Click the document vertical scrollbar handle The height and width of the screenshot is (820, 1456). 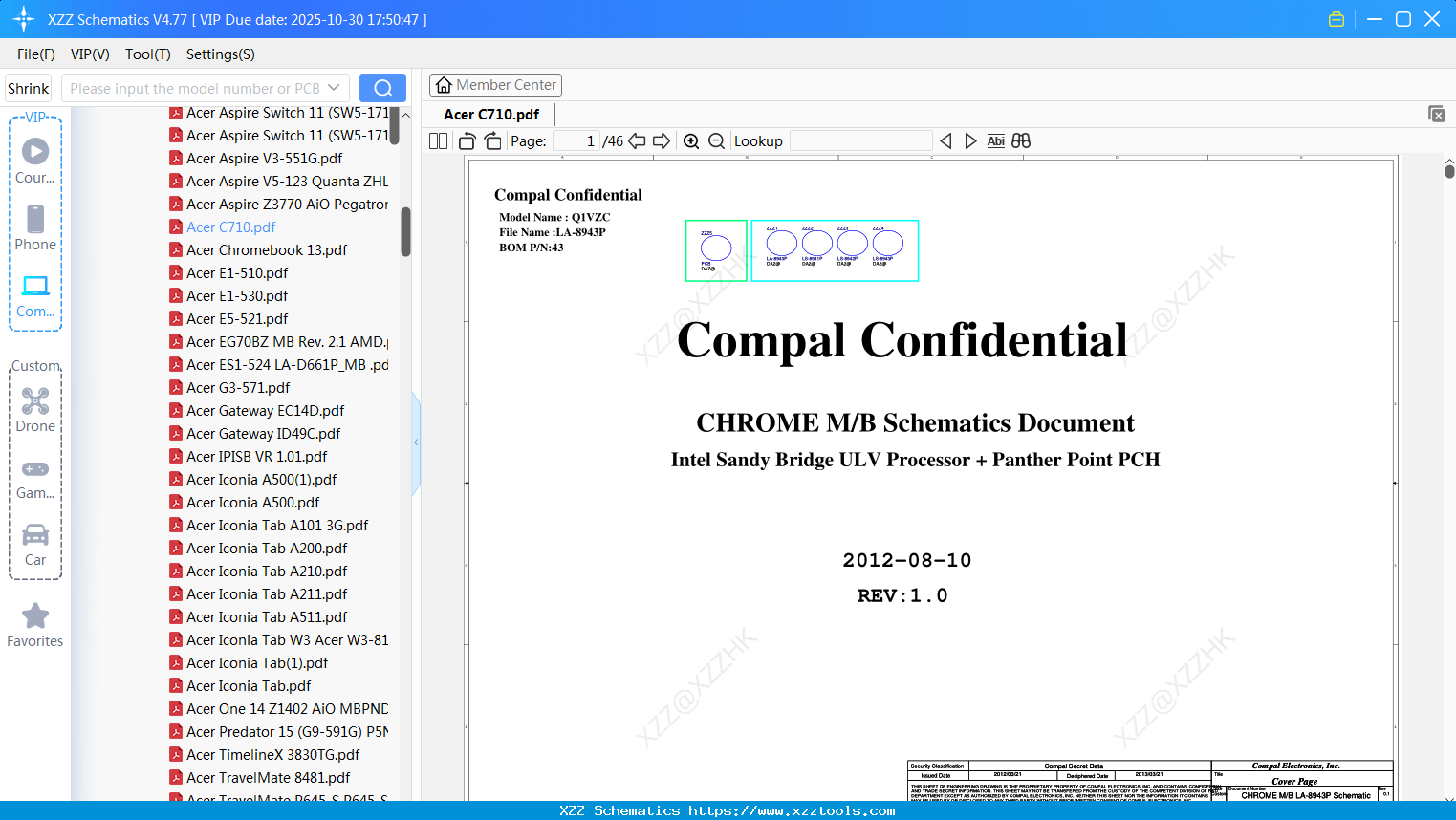pos(1449,171)
